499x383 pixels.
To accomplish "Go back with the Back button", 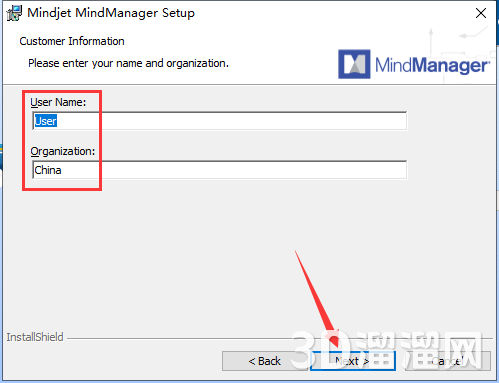I will [264, 361].
